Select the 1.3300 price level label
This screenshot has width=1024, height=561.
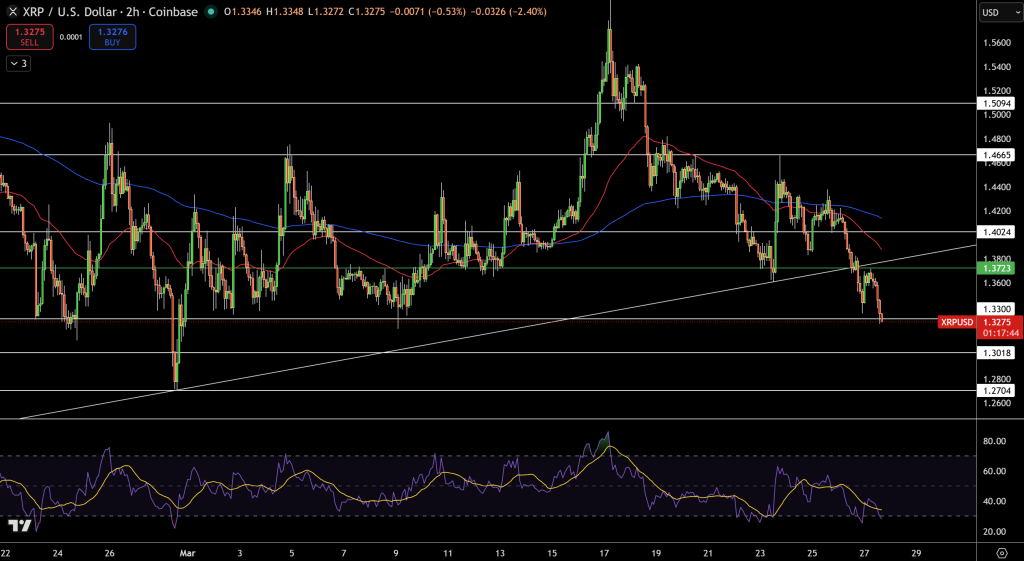tap(996, 309)
